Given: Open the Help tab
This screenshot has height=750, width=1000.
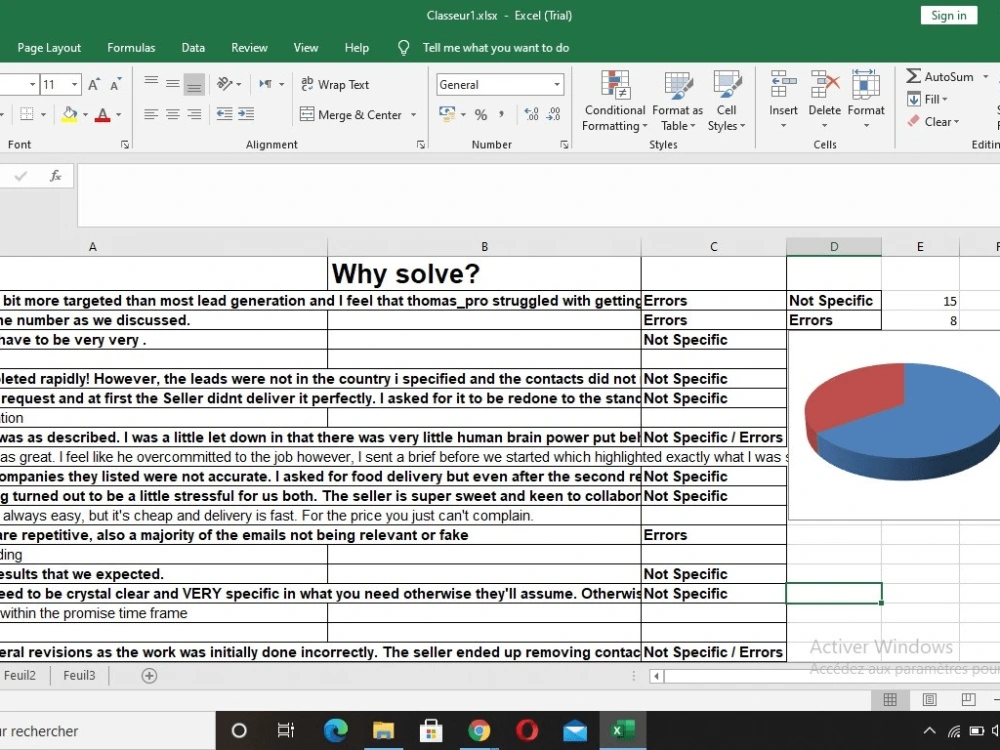Looking at the screenshot, I should point(357,48).
